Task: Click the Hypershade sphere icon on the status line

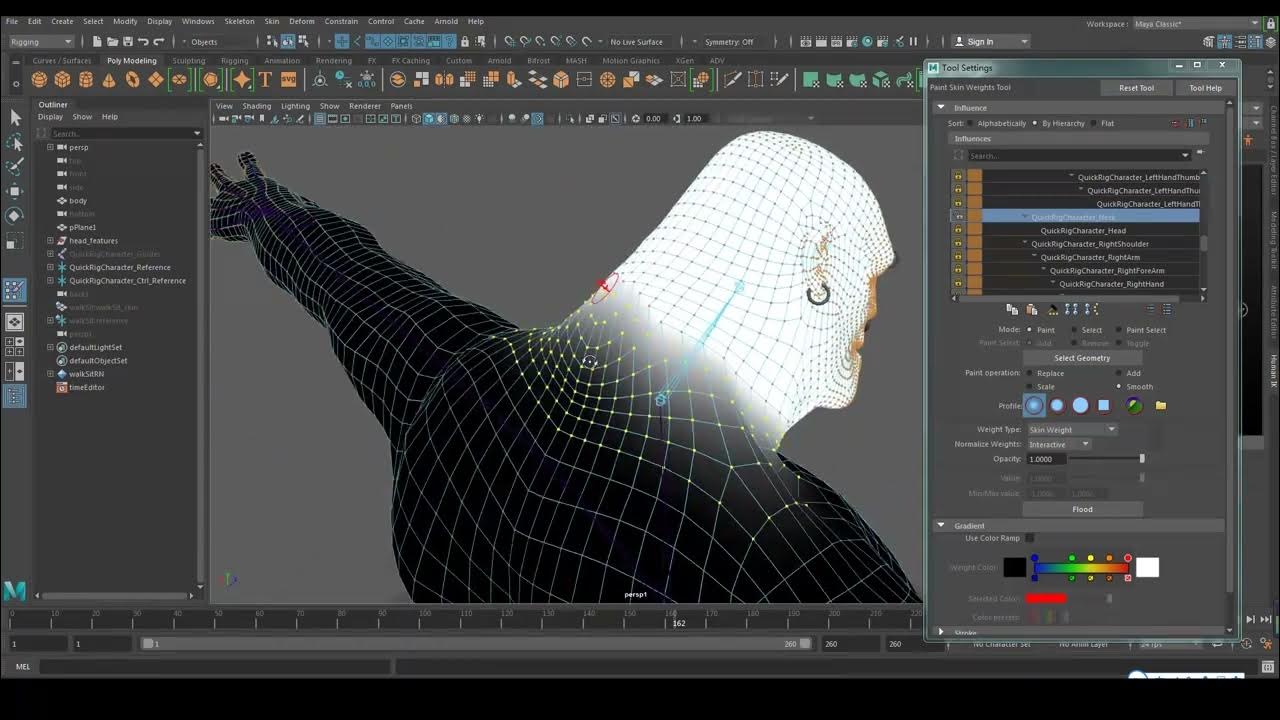Action: point(867,42)
